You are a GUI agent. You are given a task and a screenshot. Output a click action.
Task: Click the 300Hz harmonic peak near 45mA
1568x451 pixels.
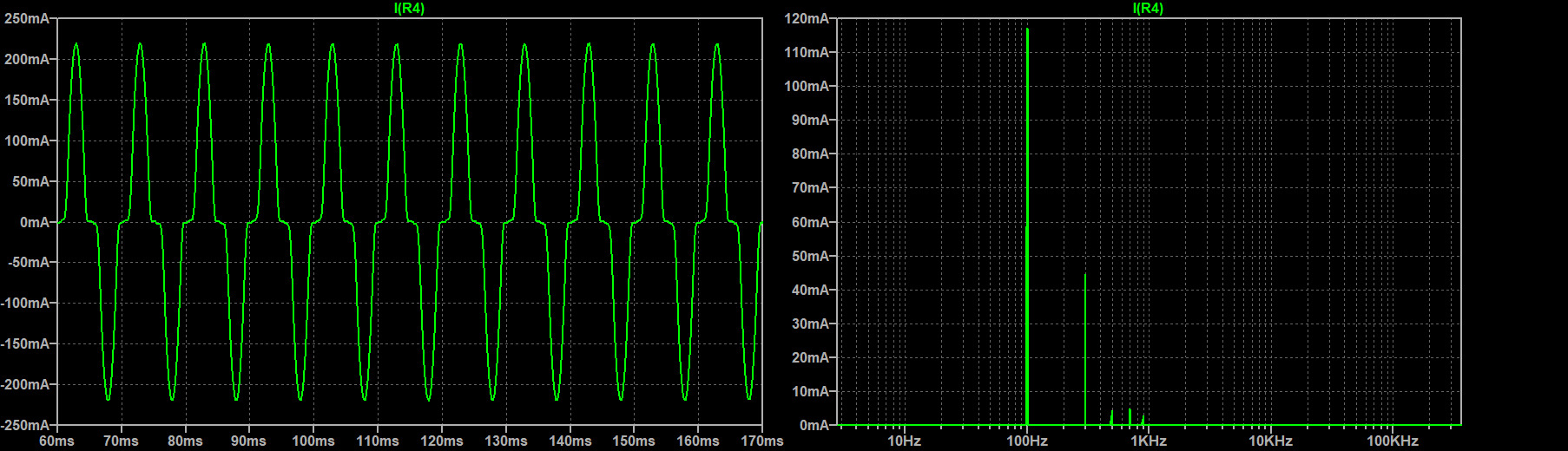[x=1085, y=350]
